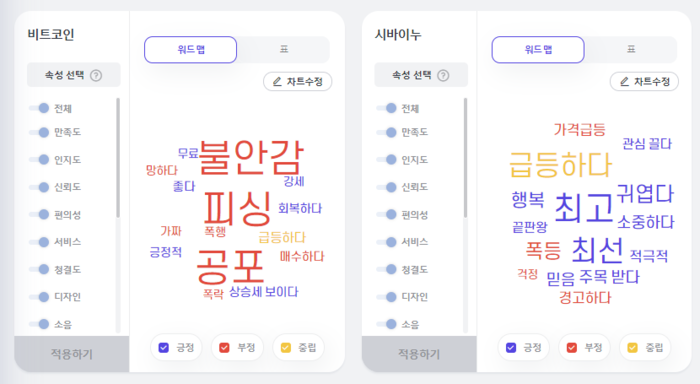Toggle the 만족도 switch in Shiba Inu panel
Image resolution: width=700 pixels, height=384 pixels.
[x=387, y=132]
